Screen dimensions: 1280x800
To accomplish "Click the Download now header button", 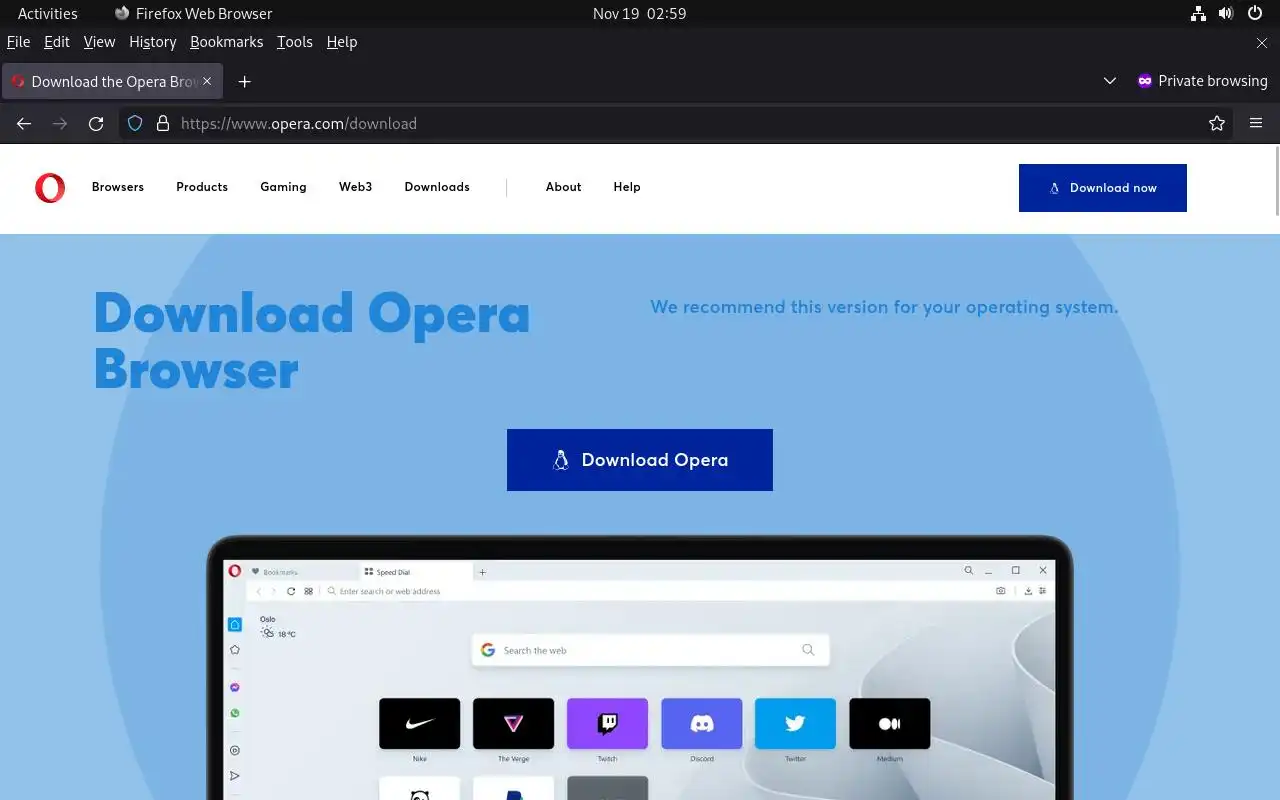I will tap(1103, 188).
